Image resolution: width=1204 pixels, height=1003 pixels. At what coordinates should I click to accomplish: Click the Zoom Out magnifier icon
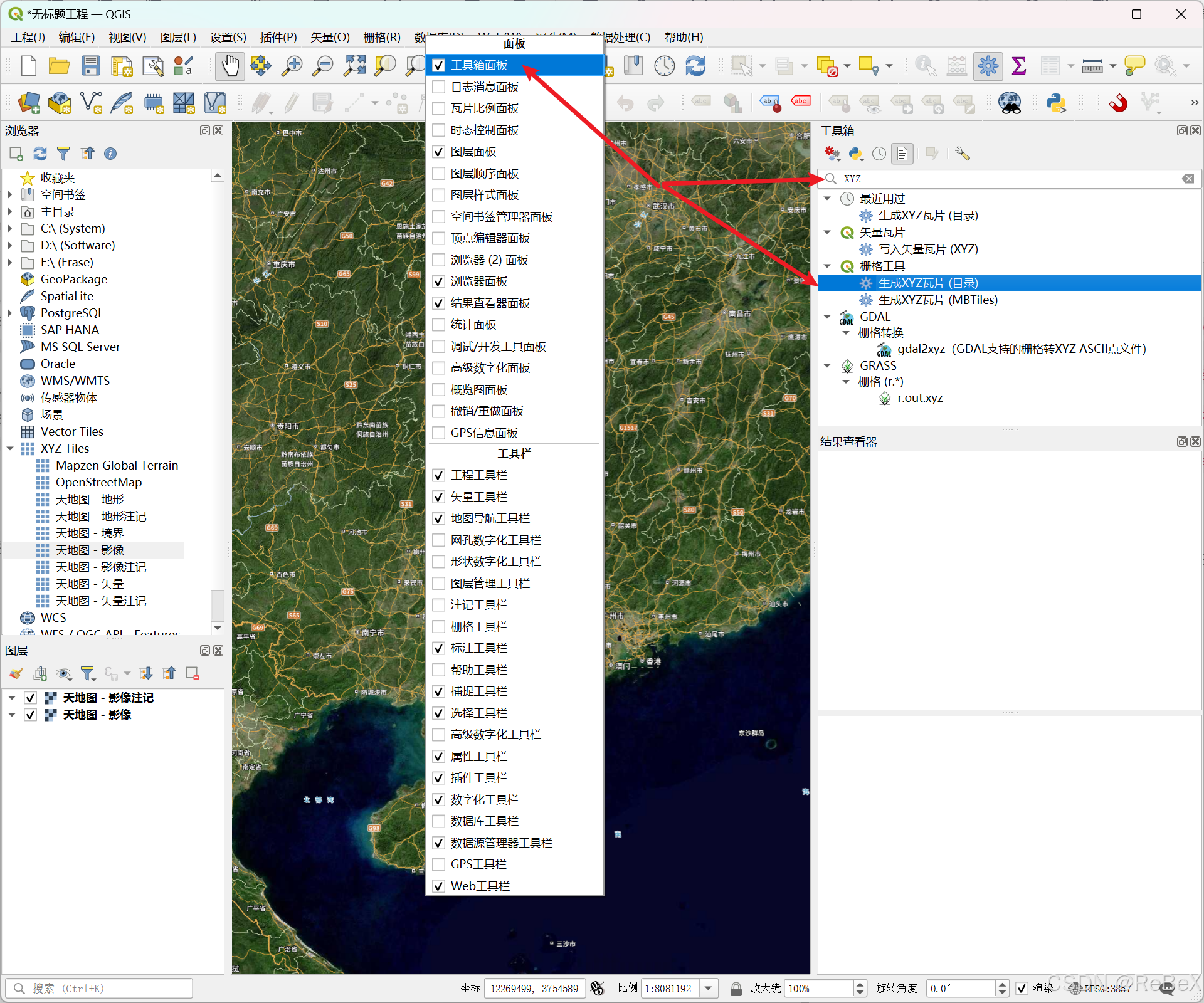[x=323, y=66]
